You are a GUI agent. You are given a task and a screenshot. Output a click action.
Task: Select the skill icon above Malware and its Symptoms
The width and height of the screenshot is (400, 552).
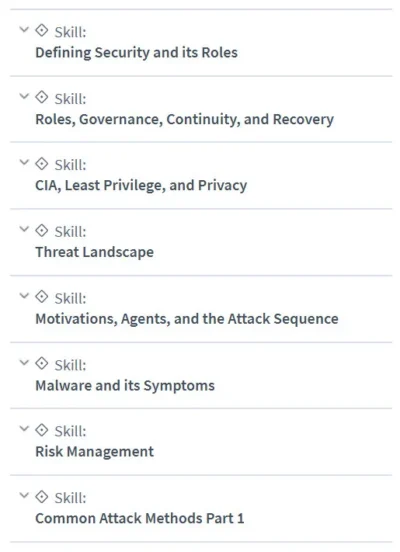pyautogui.click(x=42, y=363)
